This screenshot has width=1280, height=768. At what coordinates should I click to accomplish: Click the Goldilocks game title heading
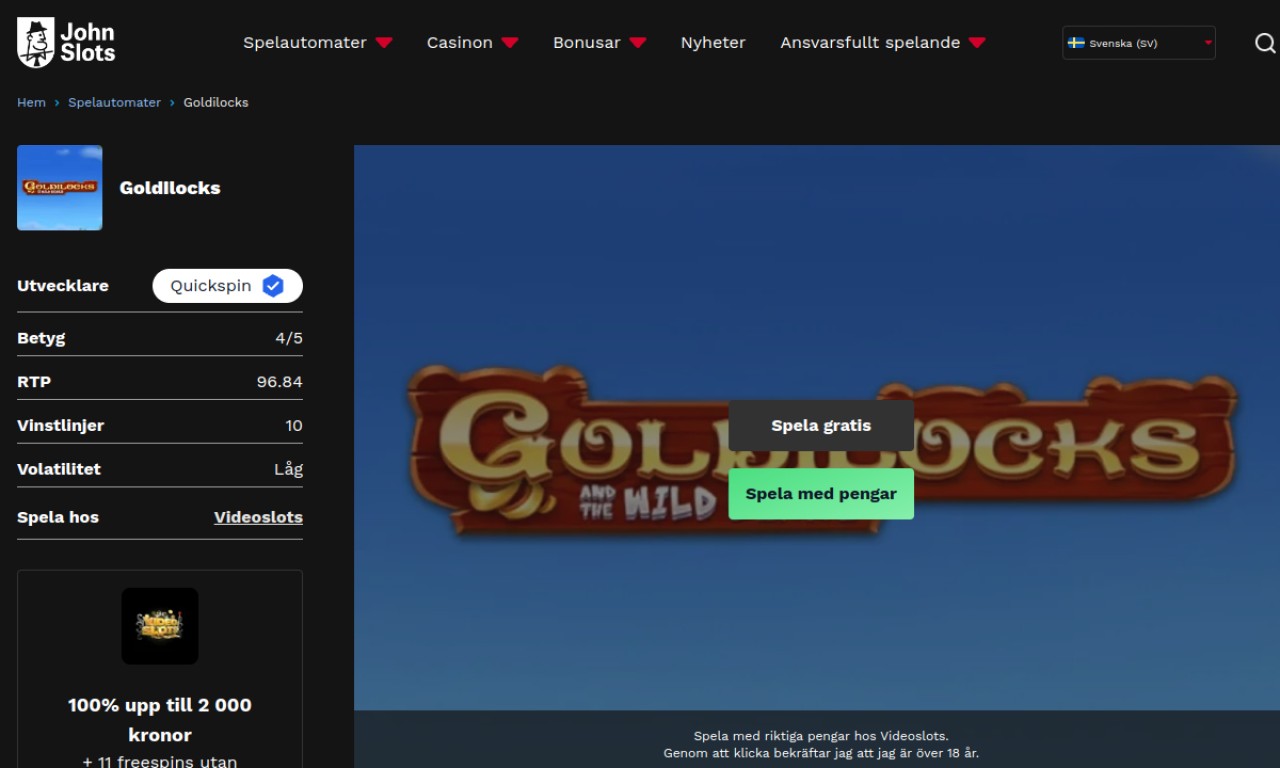click(x=170, y=188)
